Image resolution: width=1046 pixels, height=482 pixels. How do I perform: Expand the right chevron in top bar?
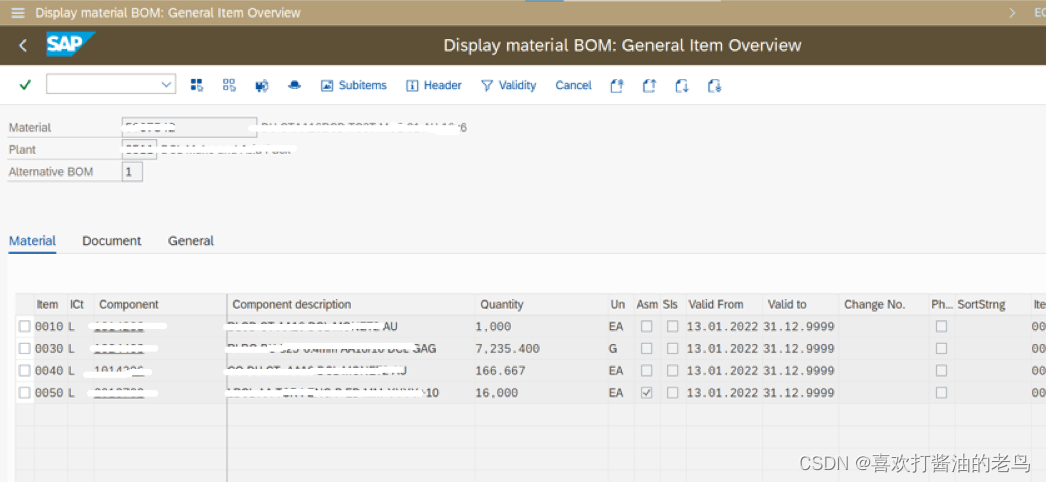pyautogui.click(x=1013, y=13)
